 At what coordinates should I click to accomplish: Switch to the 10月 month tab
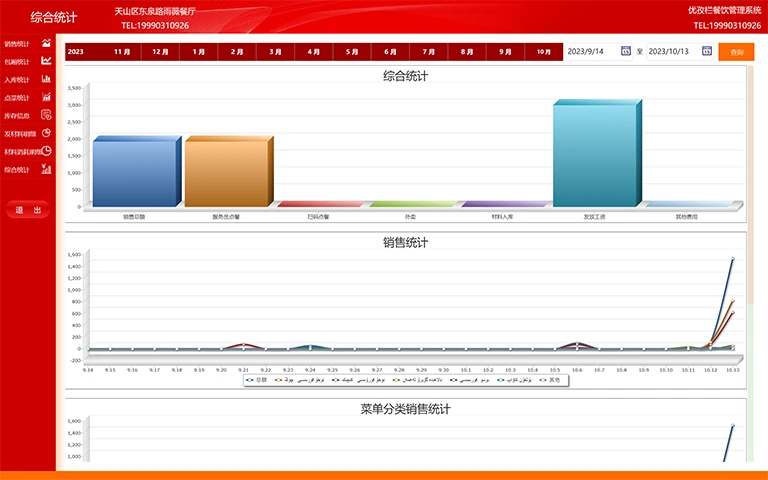coord(543,51)
